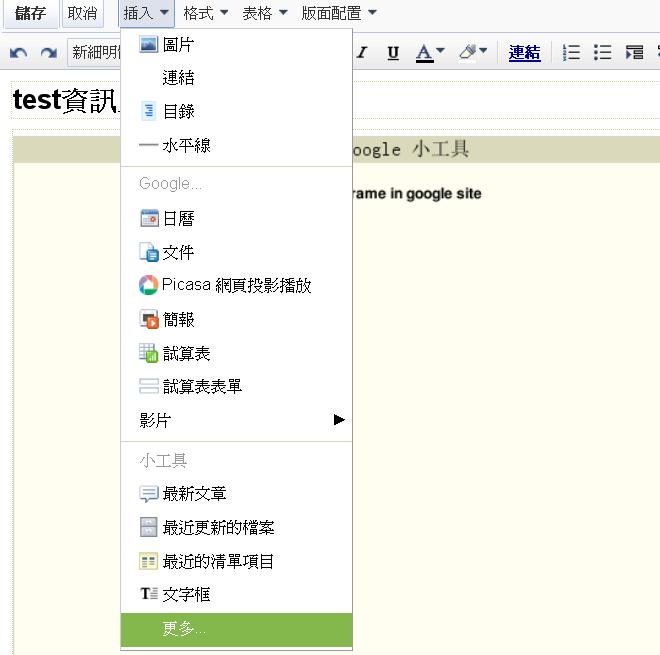
Task: Choose 文件 document menu item
Action: pyautogui.click(x=236, y=253)
